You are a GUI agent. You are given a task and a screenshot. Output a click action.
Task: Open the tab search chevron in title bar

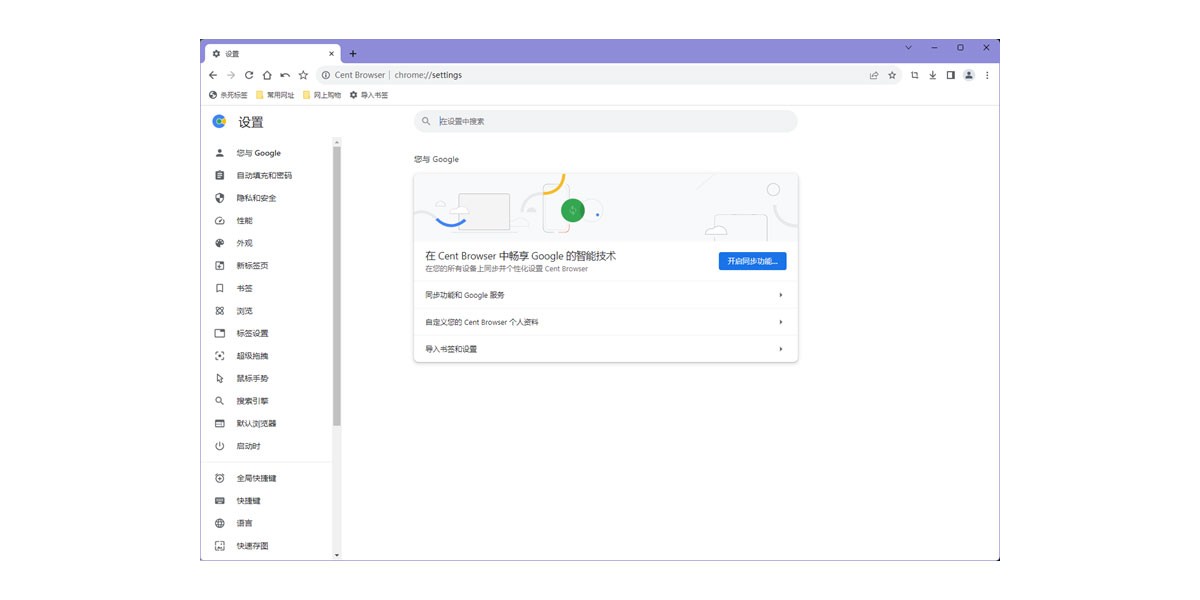coord(908,47)
